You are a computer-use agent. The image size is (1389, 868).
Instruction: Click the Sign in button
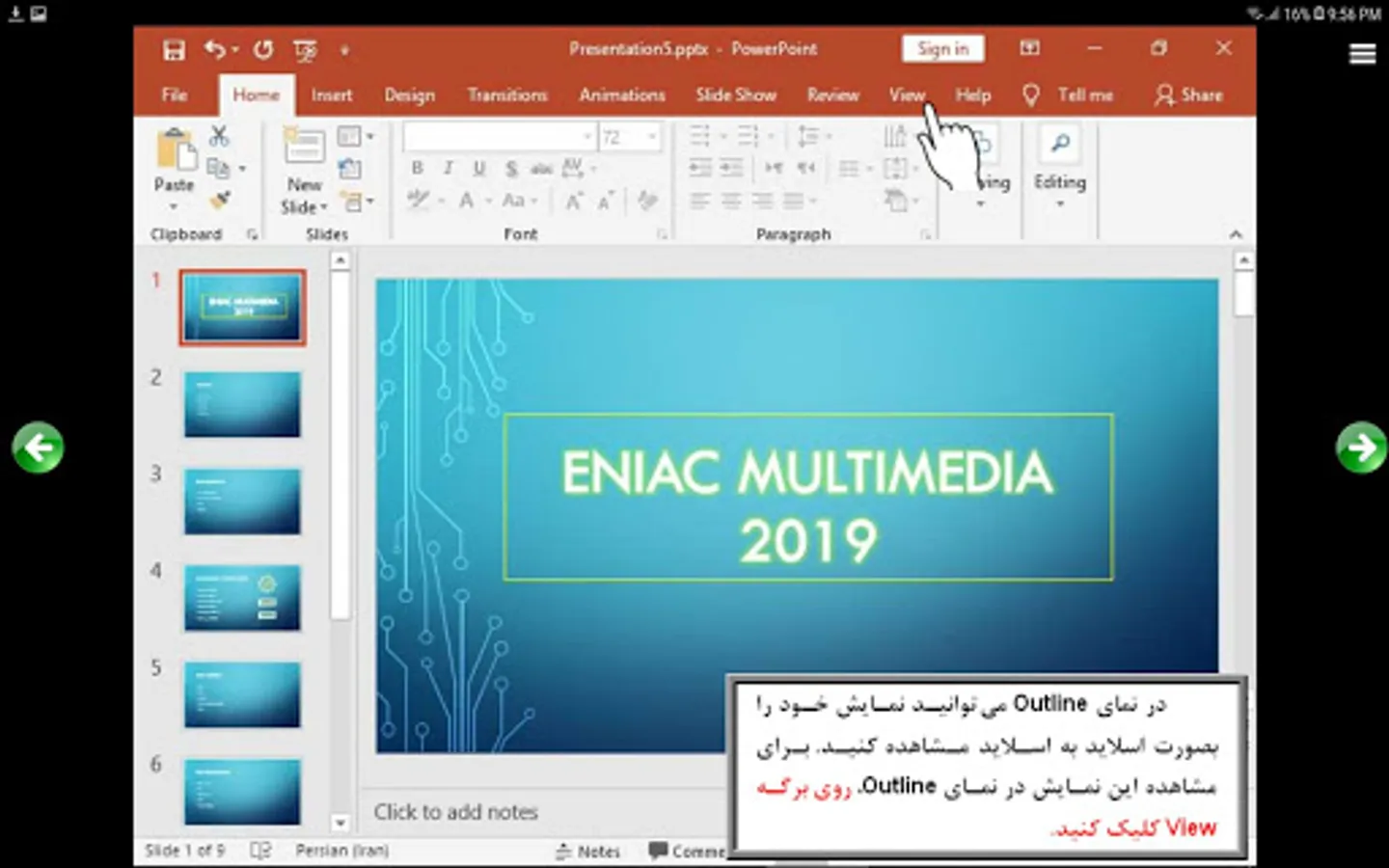pos(943,48)
